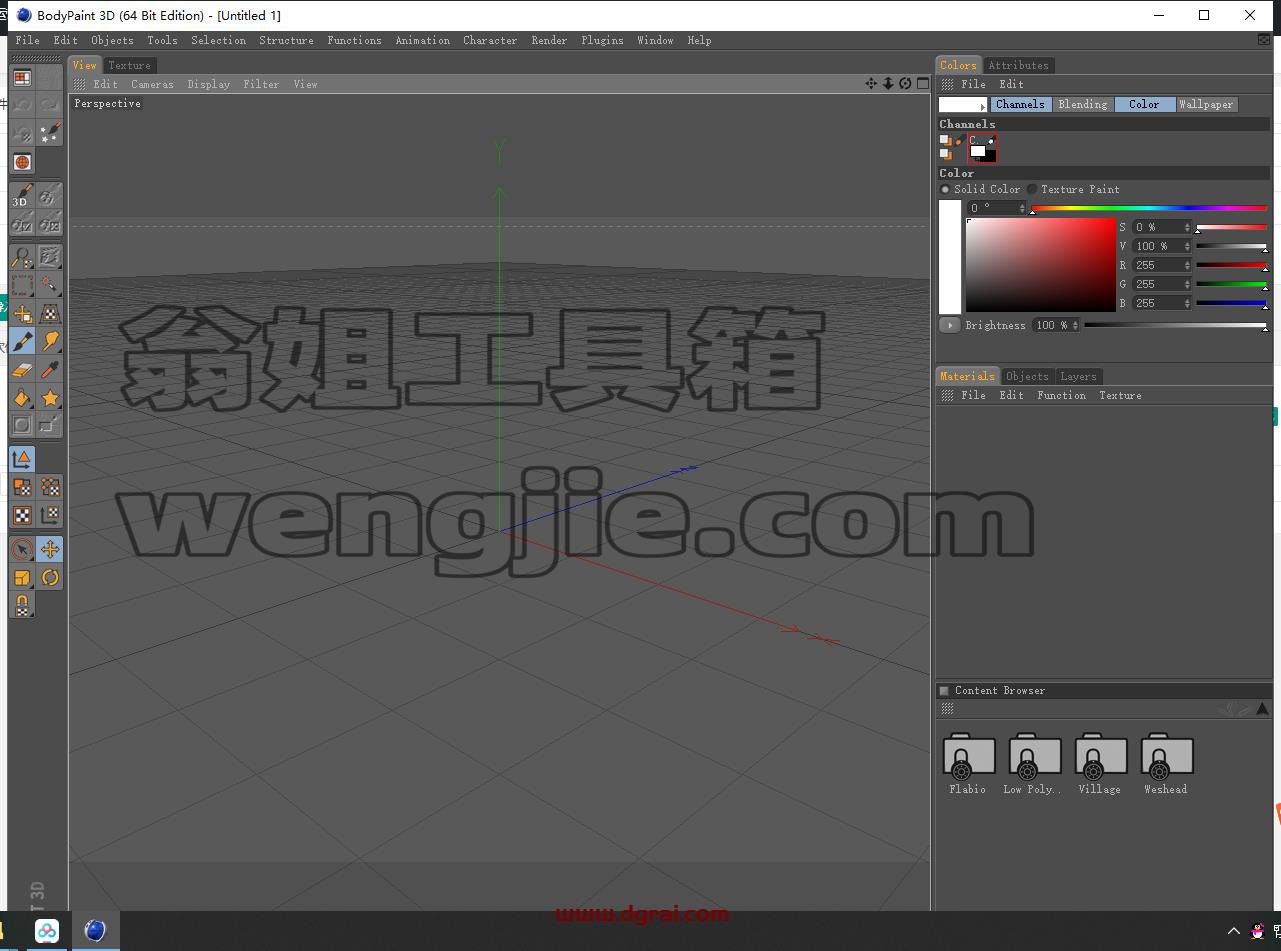Image resolution: width=1281 pixels, height=951 pixels.
Task: Select the Smear/Dodge tool
Action: click(50, 342)
